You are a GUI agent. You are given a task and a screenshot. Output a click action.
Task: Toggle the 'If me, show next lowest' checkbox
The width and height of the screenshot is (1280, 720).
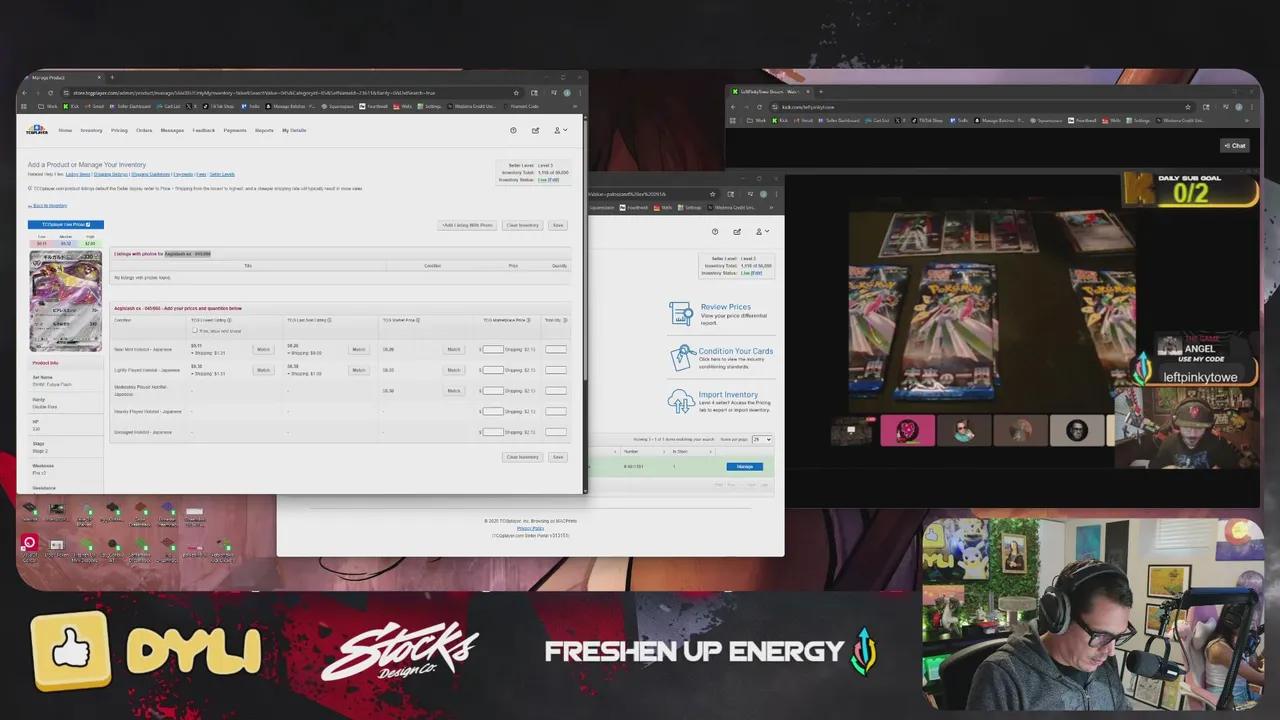pyautogui.click(x=194, y=330)
